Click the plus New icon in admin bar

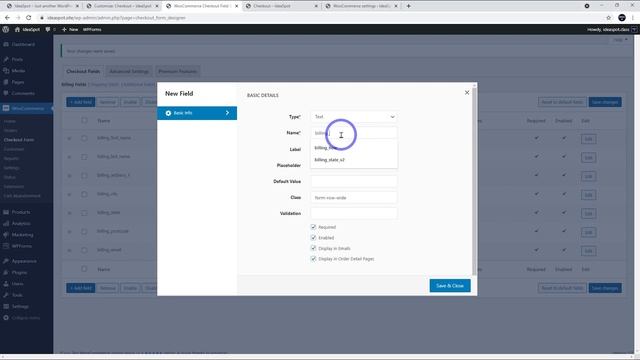(x=64, y=29)
